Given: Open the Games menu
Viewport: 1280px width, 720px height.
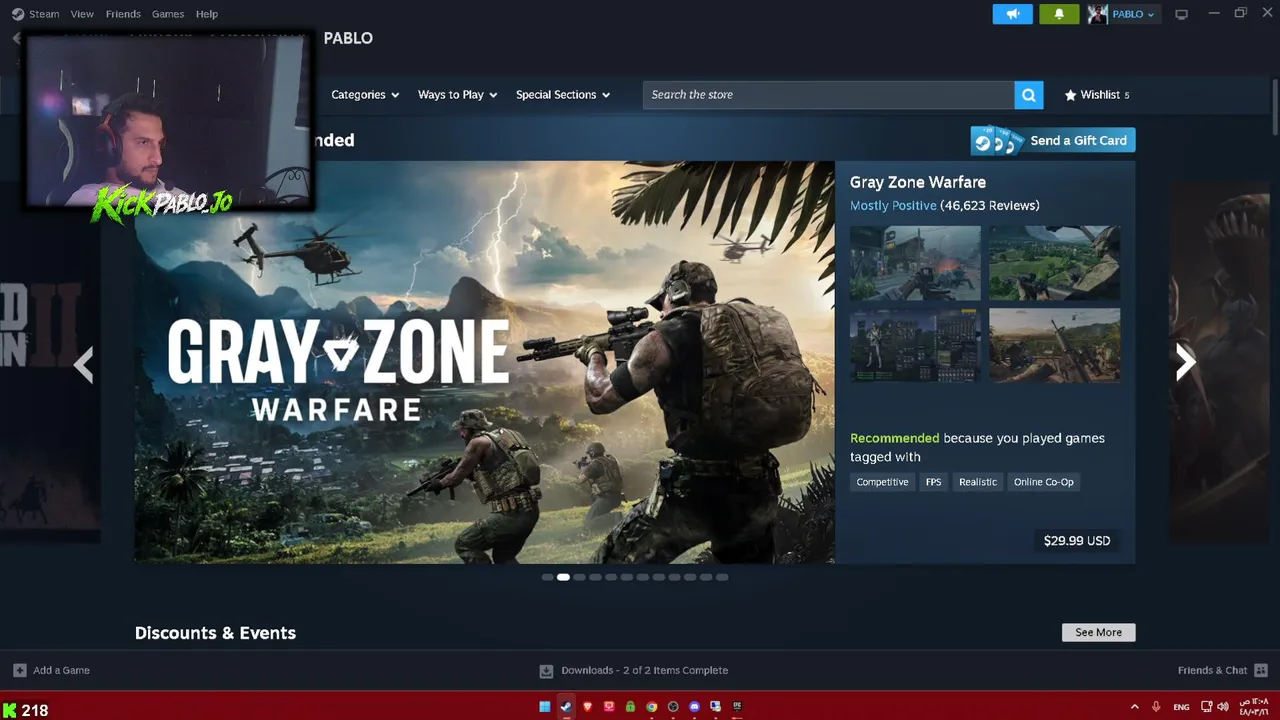Looking at the screenshot, I should [x=168, y=14].
